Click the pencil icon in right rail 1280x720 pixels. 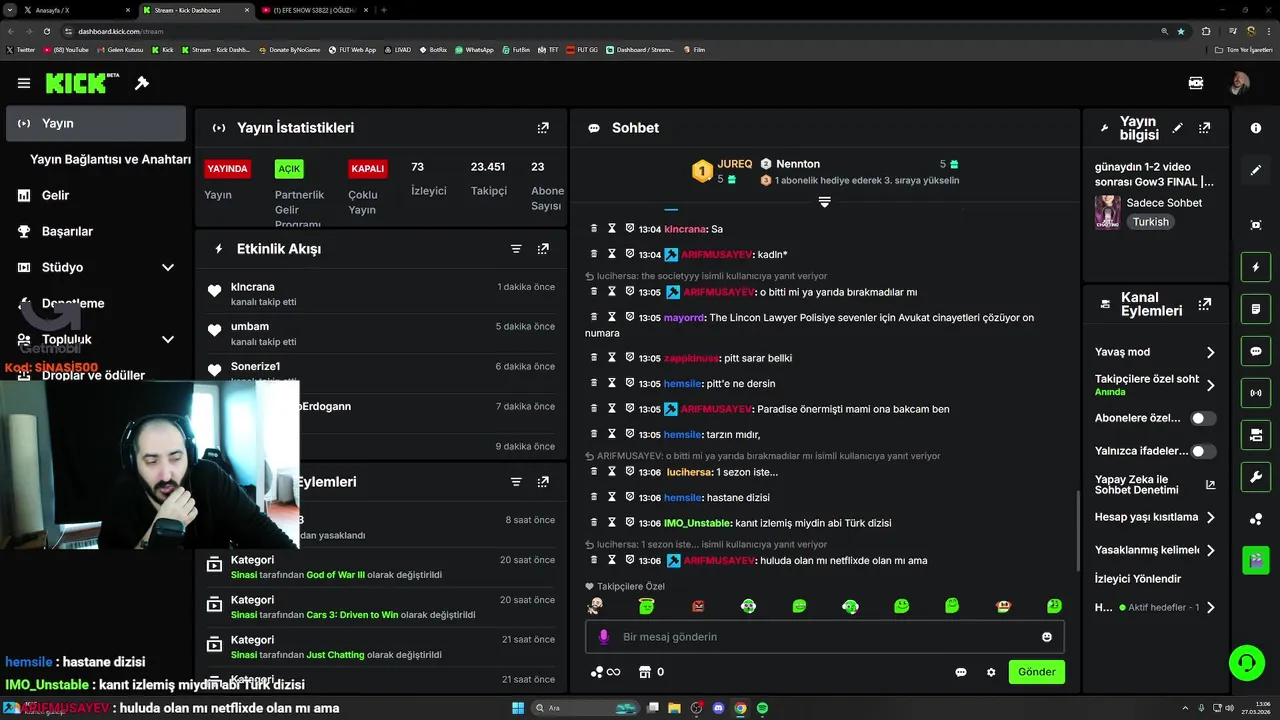[x=1256, y=170]
